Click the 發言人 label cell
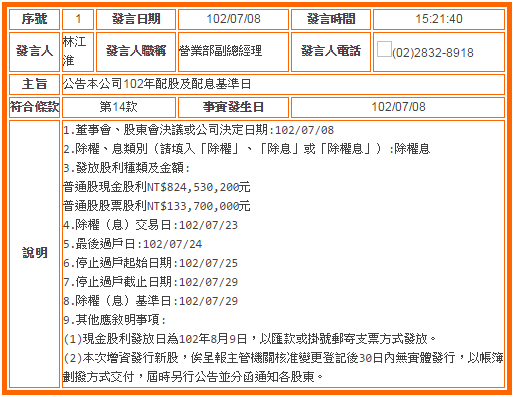 (x=34, y=52)
